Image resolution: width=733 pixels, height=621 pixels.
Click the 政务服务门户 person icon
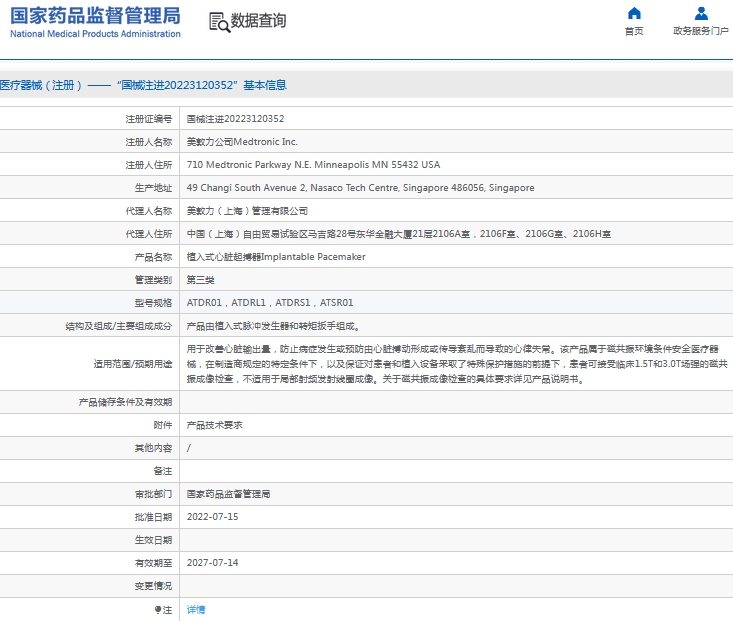tap(701, 13)
